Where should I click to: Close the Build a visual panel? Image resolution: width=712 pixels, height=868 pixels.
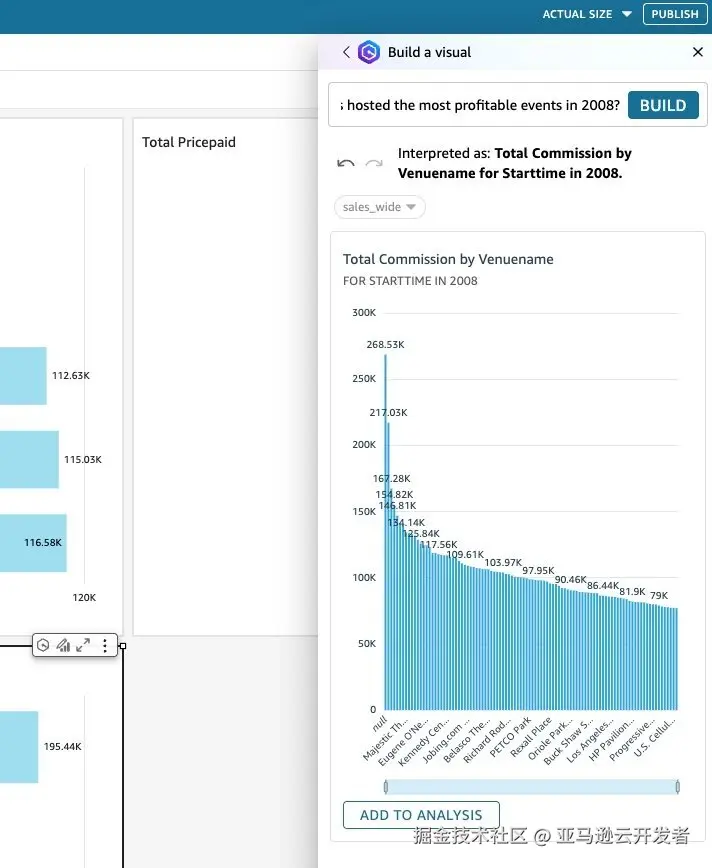[698, 52]
